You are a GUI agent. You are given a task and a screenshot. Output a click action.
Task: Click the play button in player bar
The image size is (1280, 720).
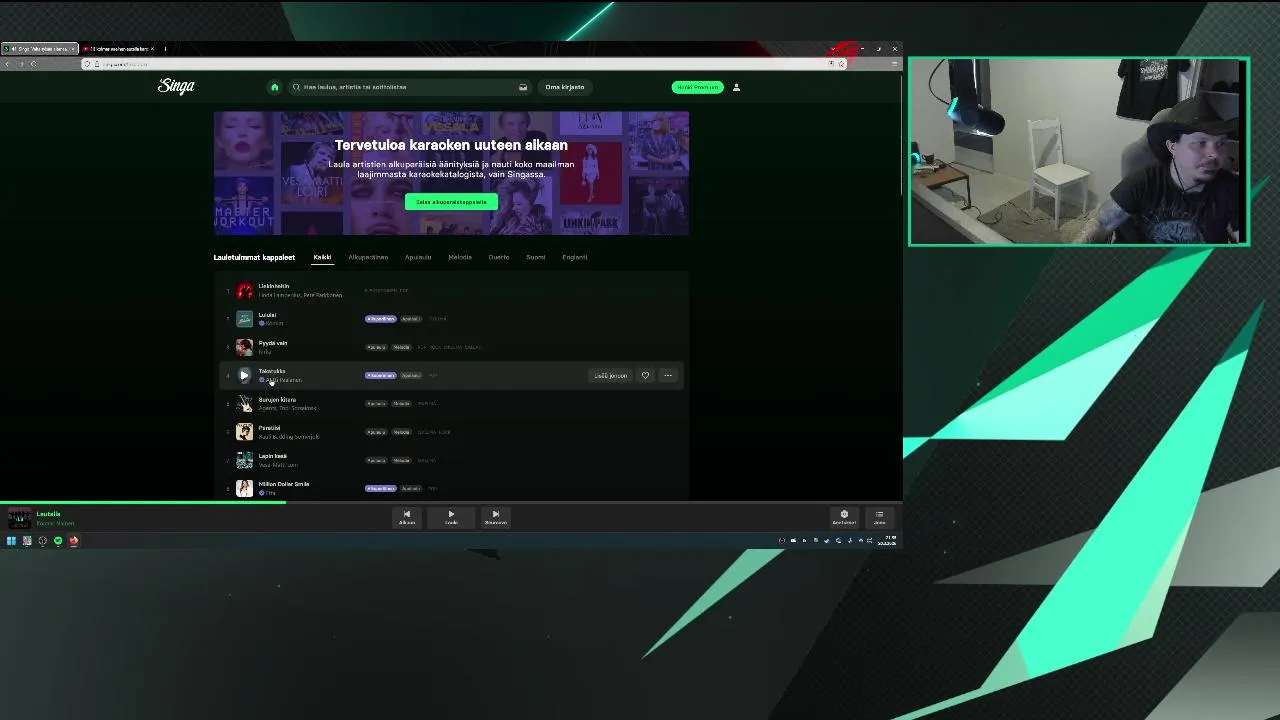(x=451, y=517)
